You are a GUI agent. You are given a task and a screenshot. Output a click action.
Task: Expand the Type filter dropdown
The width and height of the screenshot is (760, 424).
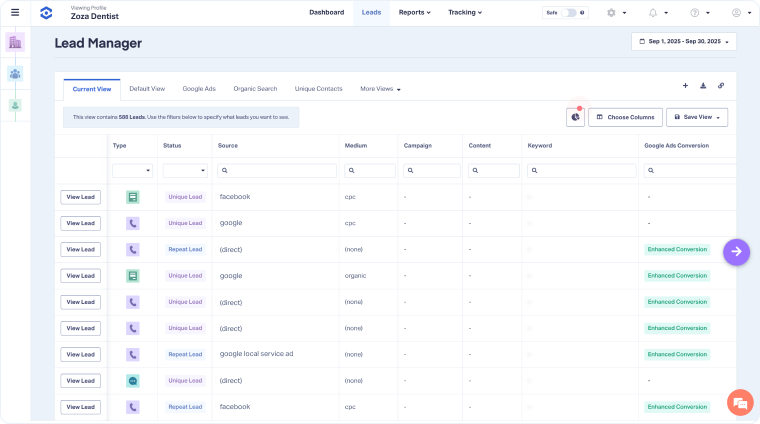(132, 171)
